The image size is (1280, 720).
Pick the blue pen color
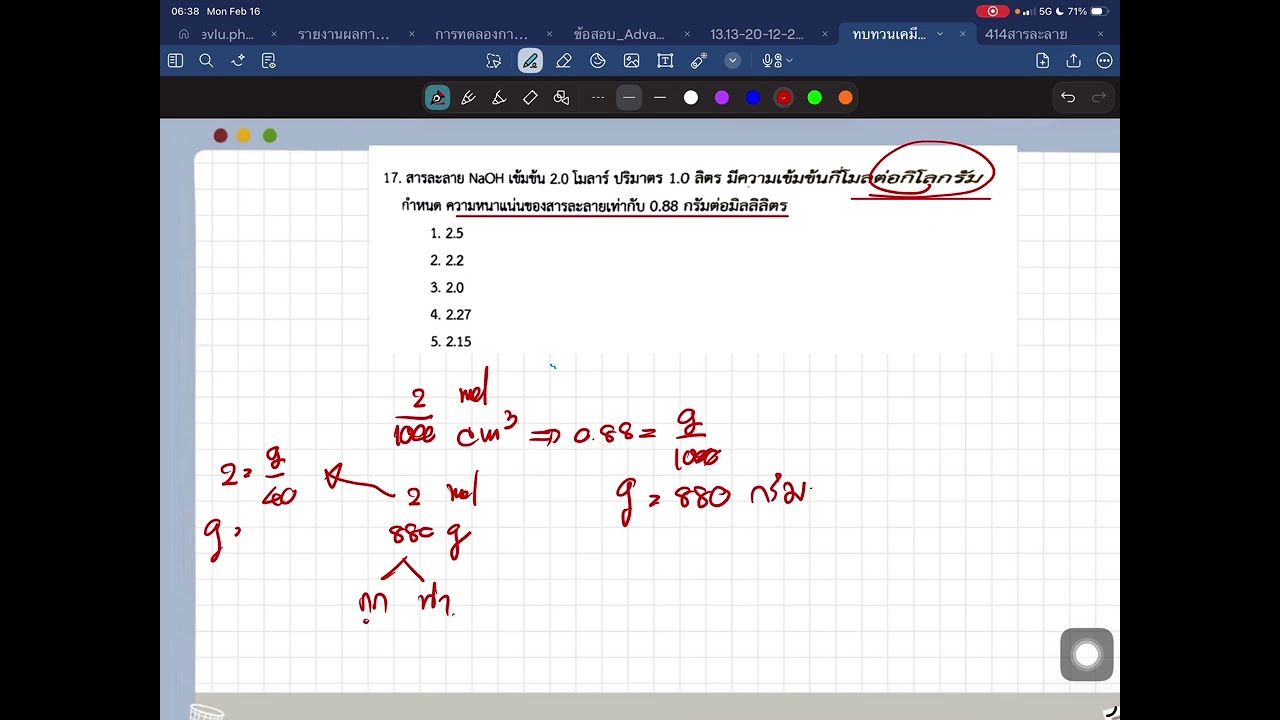pos(753,97)
